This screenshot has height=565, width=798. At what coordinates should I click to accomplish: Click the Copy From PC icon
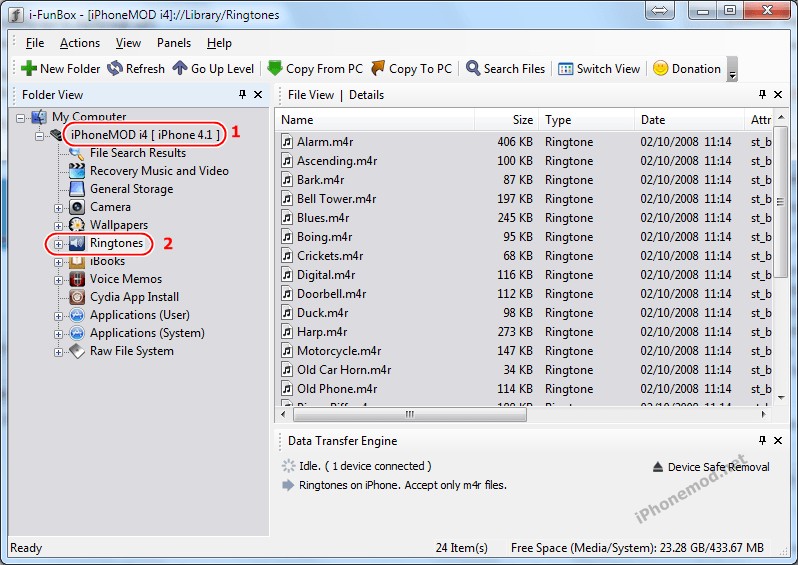(275, 69)
